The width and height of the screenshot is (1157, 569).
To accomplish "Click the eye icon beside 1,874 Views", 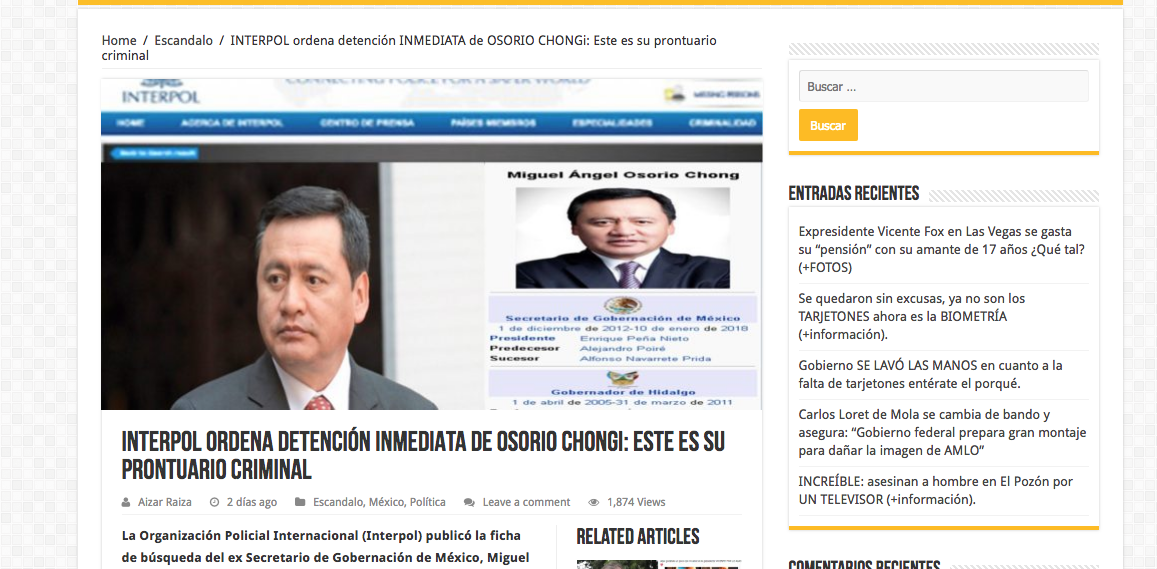I will click(x=594, y=502).
